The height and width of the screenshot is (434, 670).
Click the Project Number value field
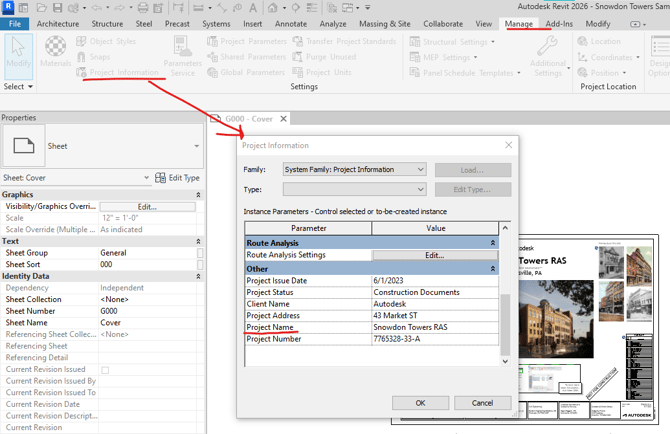pos(435,339)
